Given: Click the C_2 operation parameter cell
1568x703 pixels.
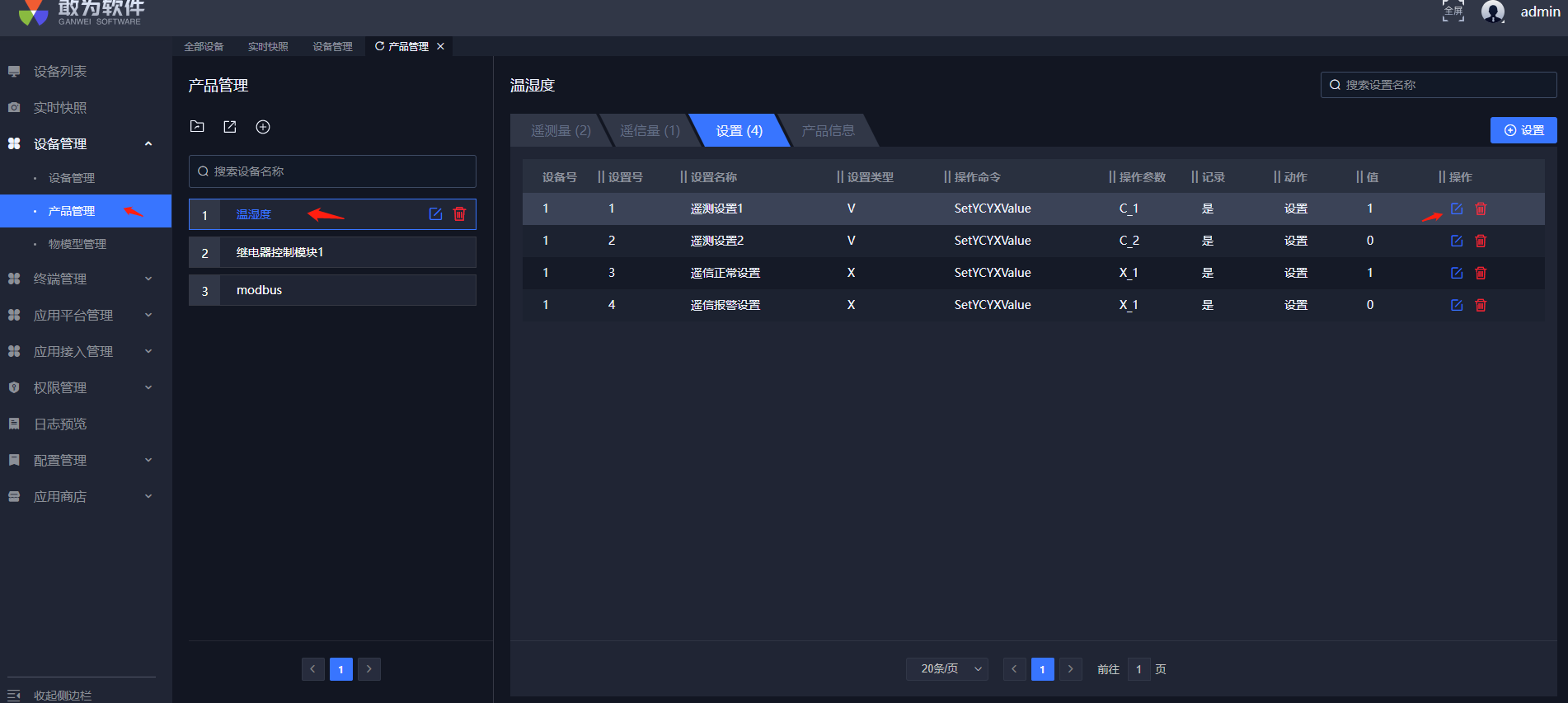Looking at the screenshot, I should click(1129, 241).
